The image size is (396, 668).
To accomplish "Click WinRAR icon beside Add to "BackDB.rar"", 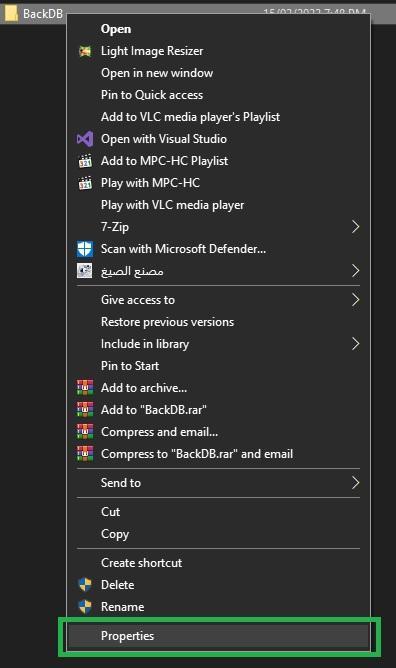I will pyautogui.click(x=85, y=410).
